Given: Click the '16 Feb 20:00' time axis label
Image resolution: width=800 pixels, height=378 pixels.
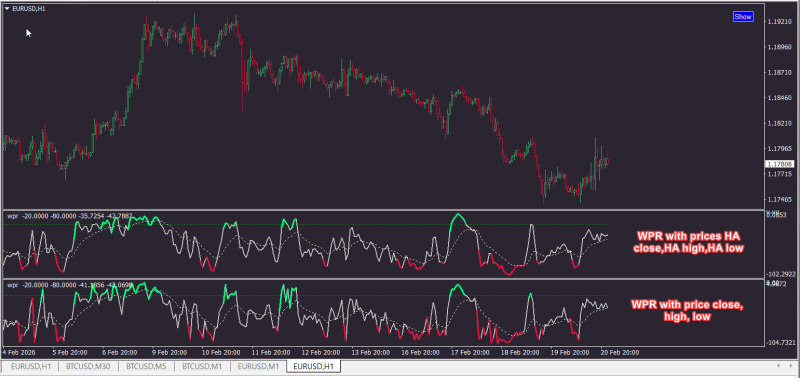Looking at the screenshot, I should pos(421,352).
